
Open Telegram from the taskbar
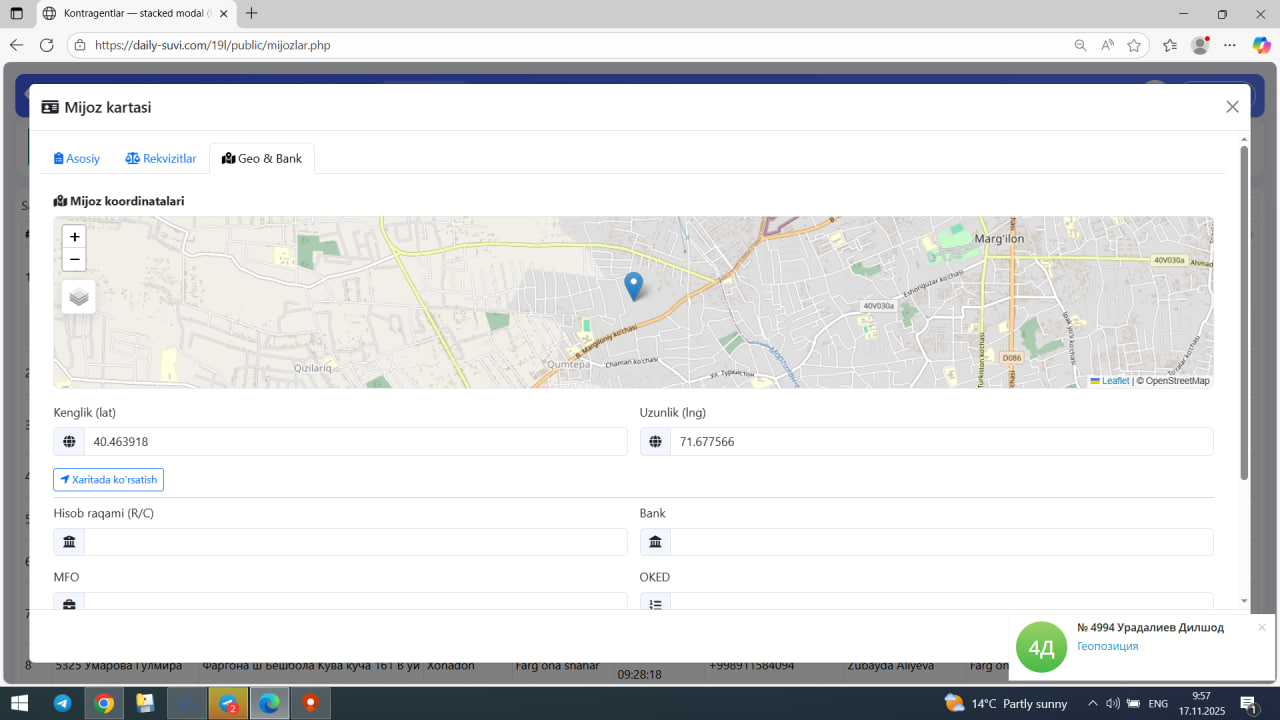tap(62, 703)
